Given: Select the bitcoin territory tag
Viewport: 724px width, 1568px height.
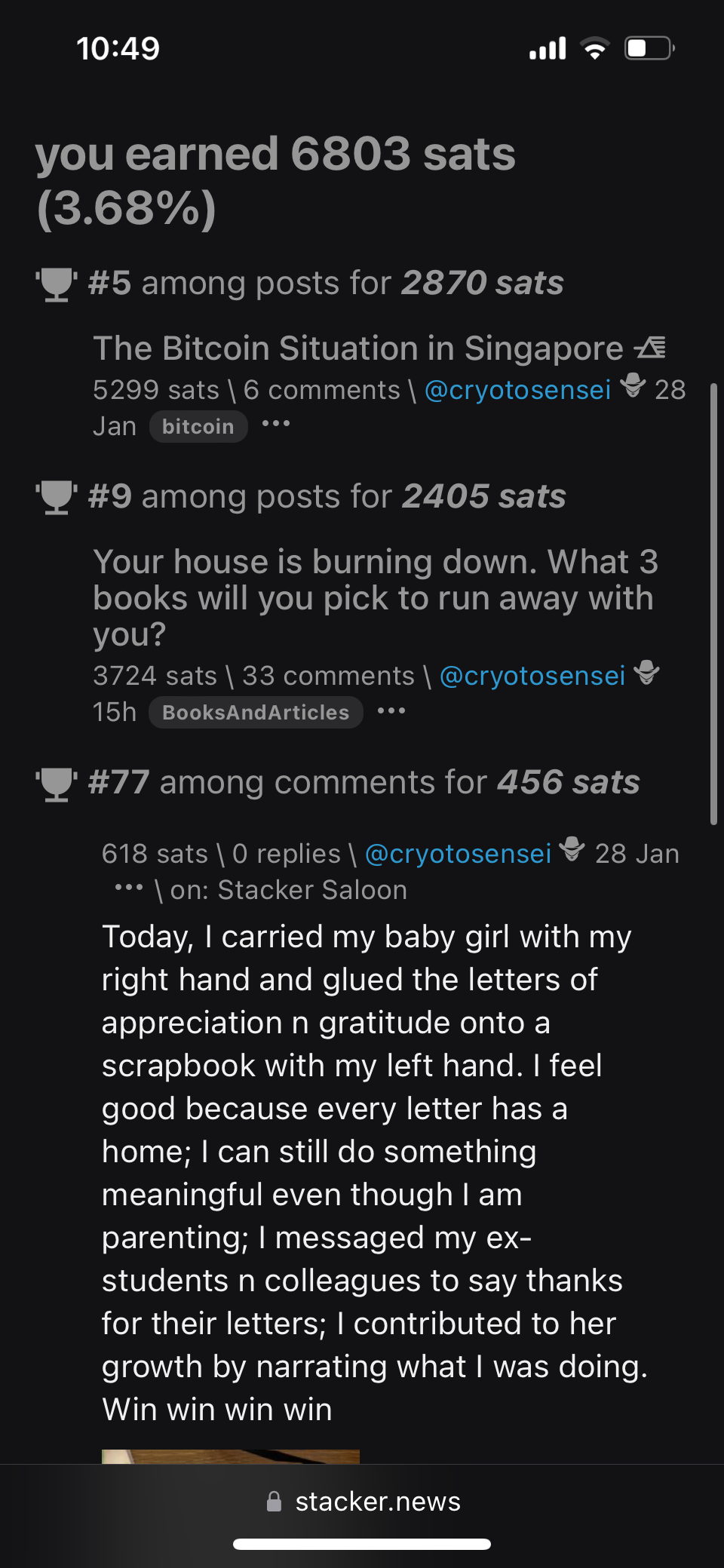Looking at the screenshot, I should click(x=198, y=427).
